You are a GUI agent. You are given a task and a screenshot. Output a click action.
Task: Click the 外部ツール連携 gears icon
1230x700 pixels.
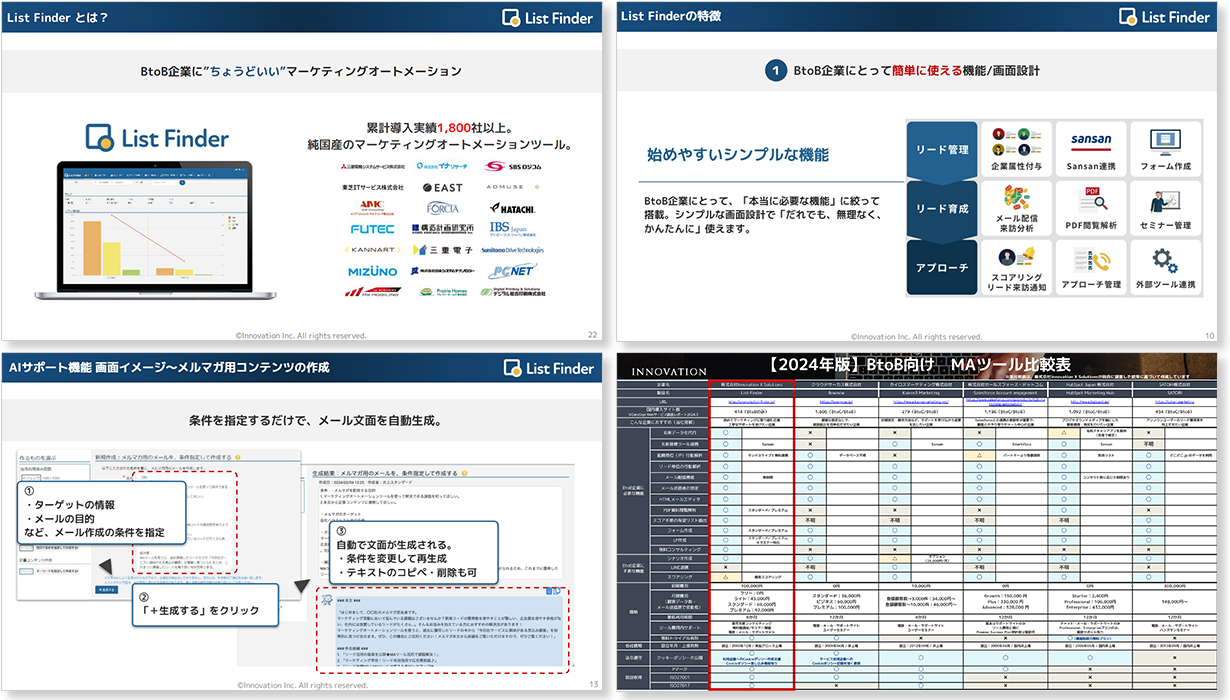1164,261
